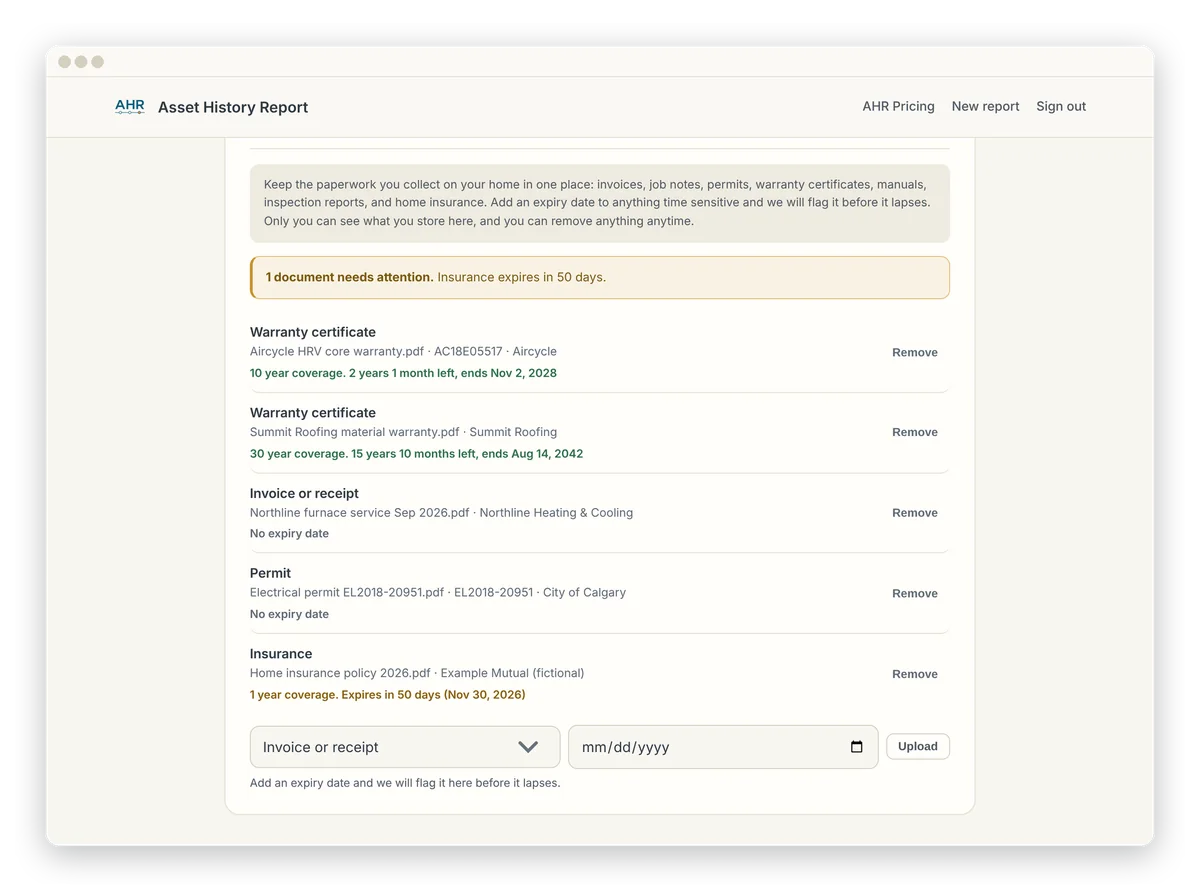The width and height of the screenshot is (1200, 892).
Task: Open Asset History Report home title
Action: coord(233,107)
